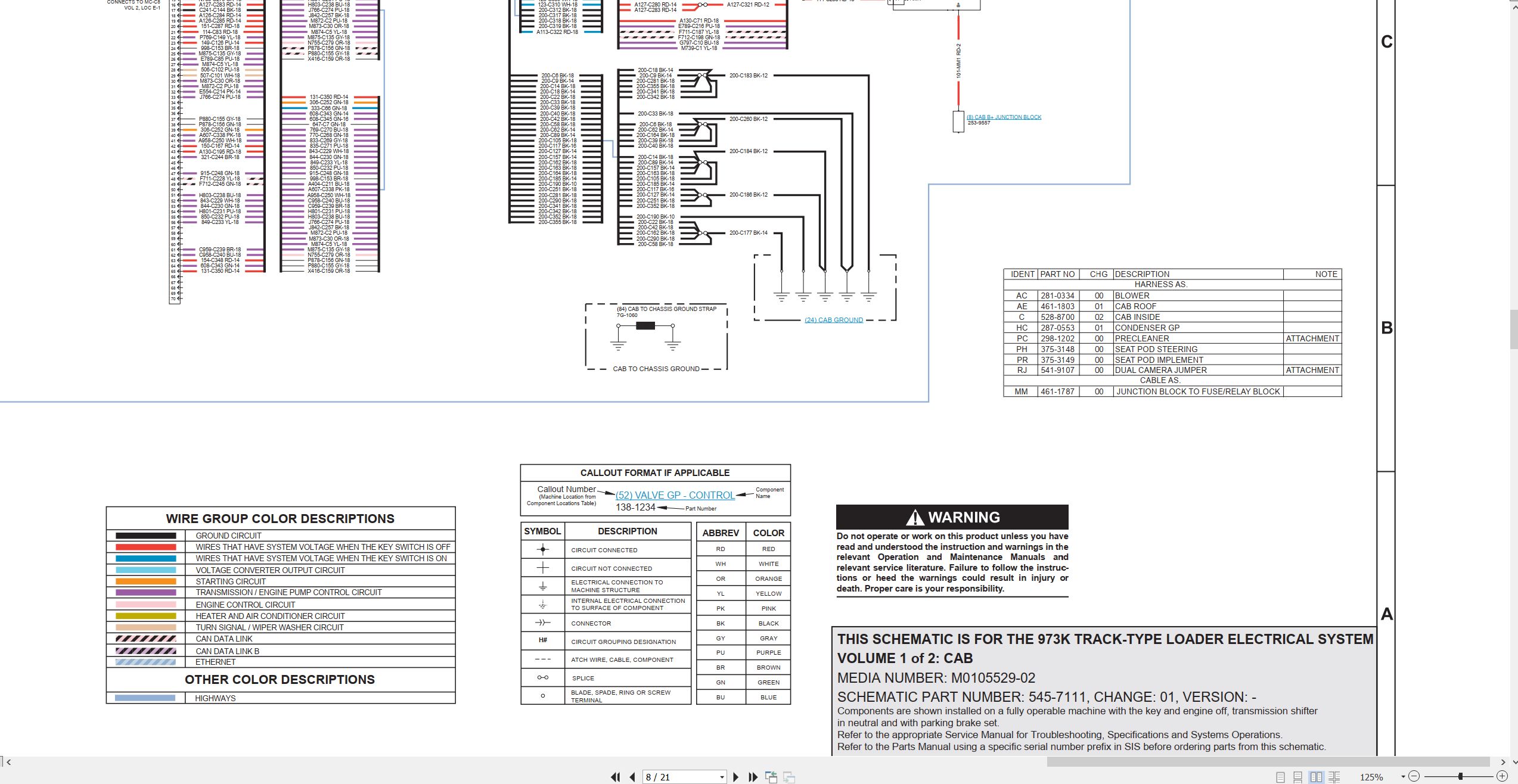
Task: Click the previous view icon
Action: tap(771, 777)
